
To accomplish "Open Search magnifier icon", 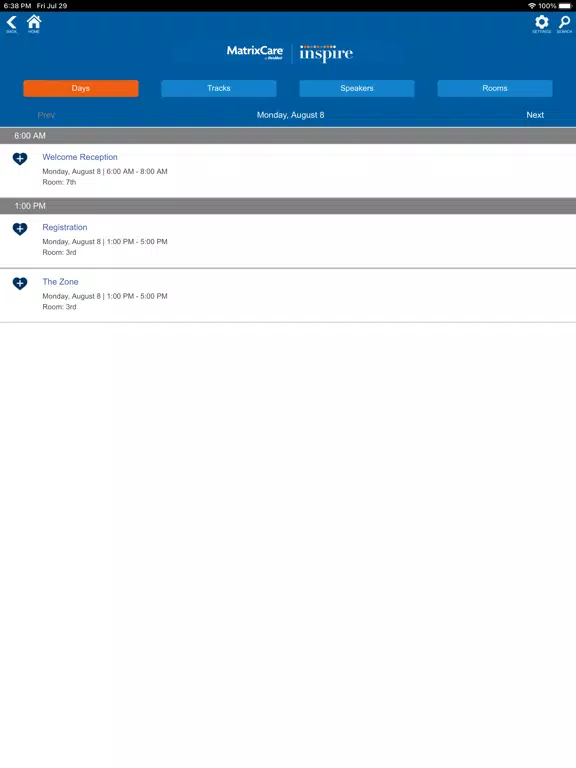I will 564,23.
